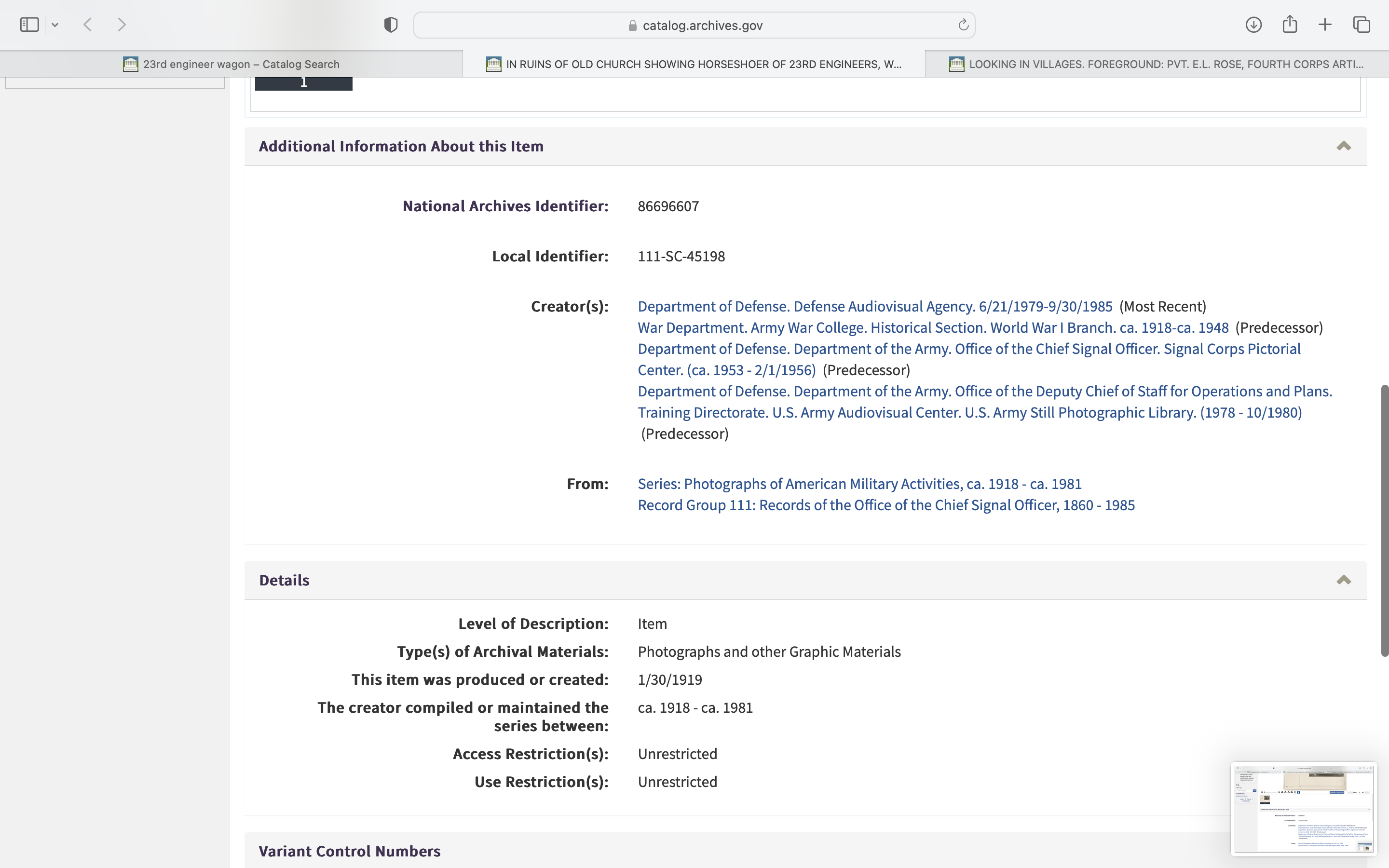Image resolution: width=1389 pixels, height=868 pixels.
Task: Open the Defense Audiovisual Agency creator link
Action: coord(875,307)
